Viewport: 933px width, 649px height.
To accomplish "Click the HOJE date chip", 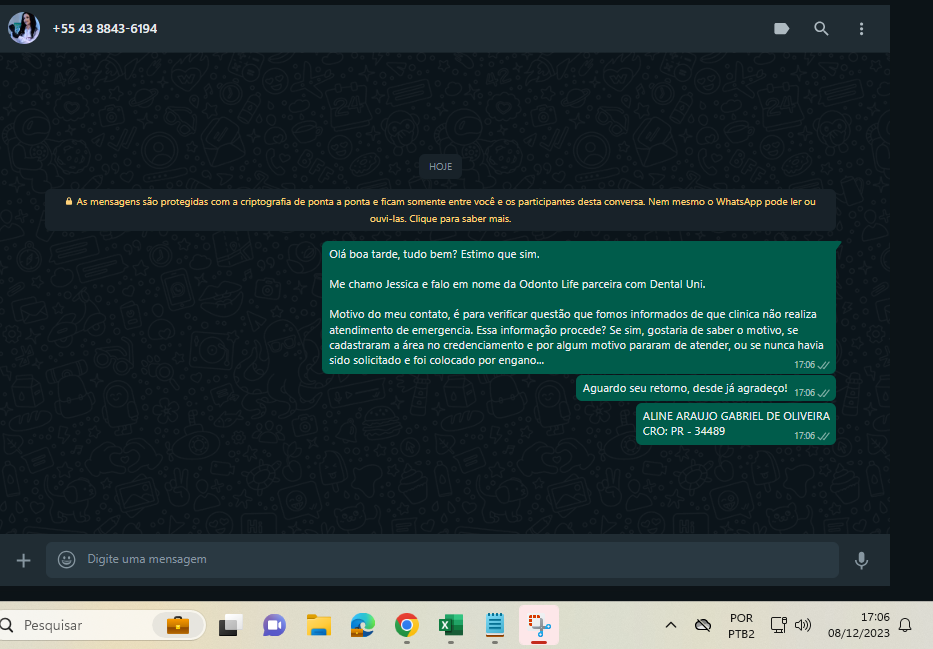I will click(440, 167).
